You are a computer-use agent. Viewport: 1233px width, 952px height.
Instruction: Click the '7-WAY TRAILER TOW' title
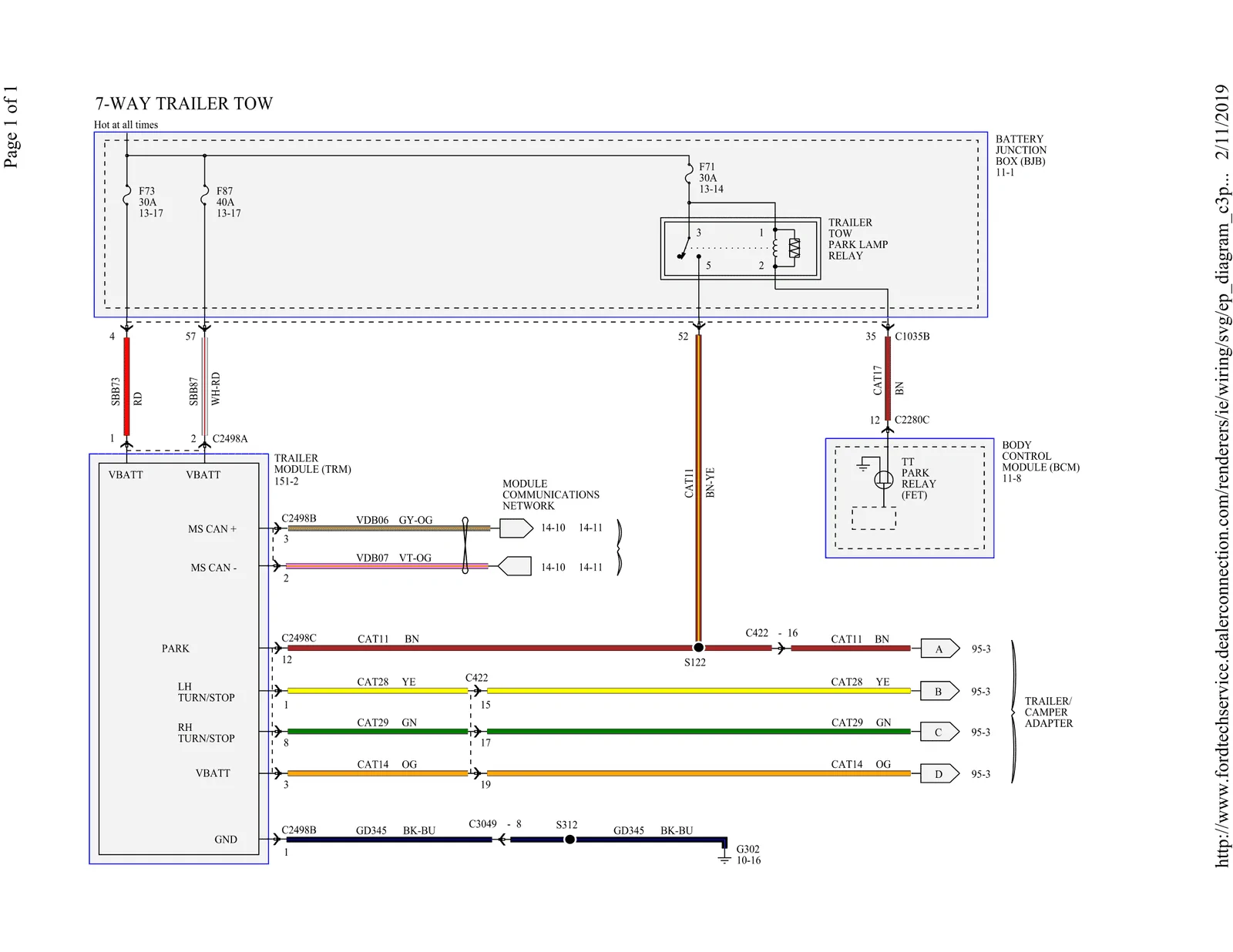(x=183, y=103)
